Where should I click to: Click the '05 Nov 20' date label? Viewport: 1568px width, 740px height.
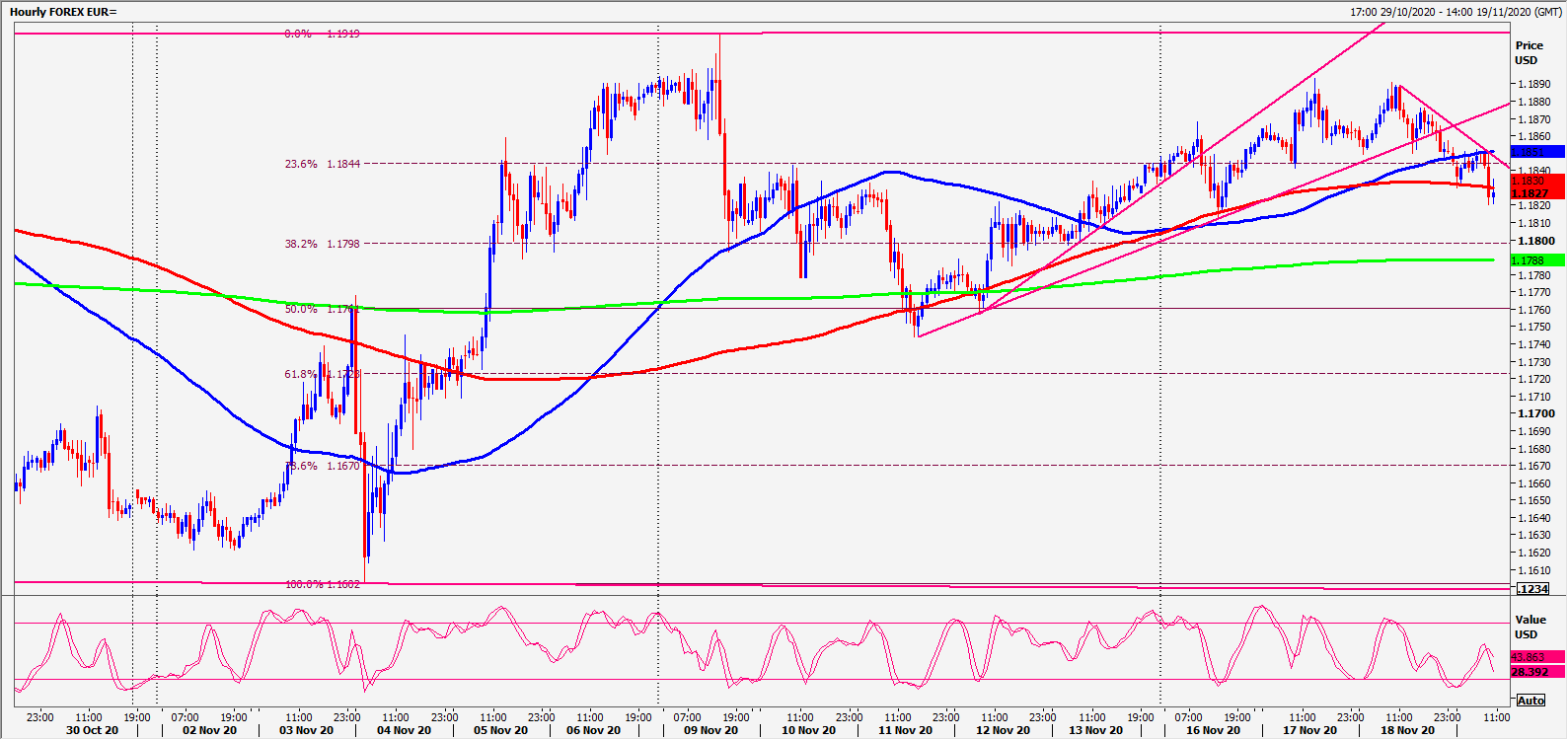point(501,730)
